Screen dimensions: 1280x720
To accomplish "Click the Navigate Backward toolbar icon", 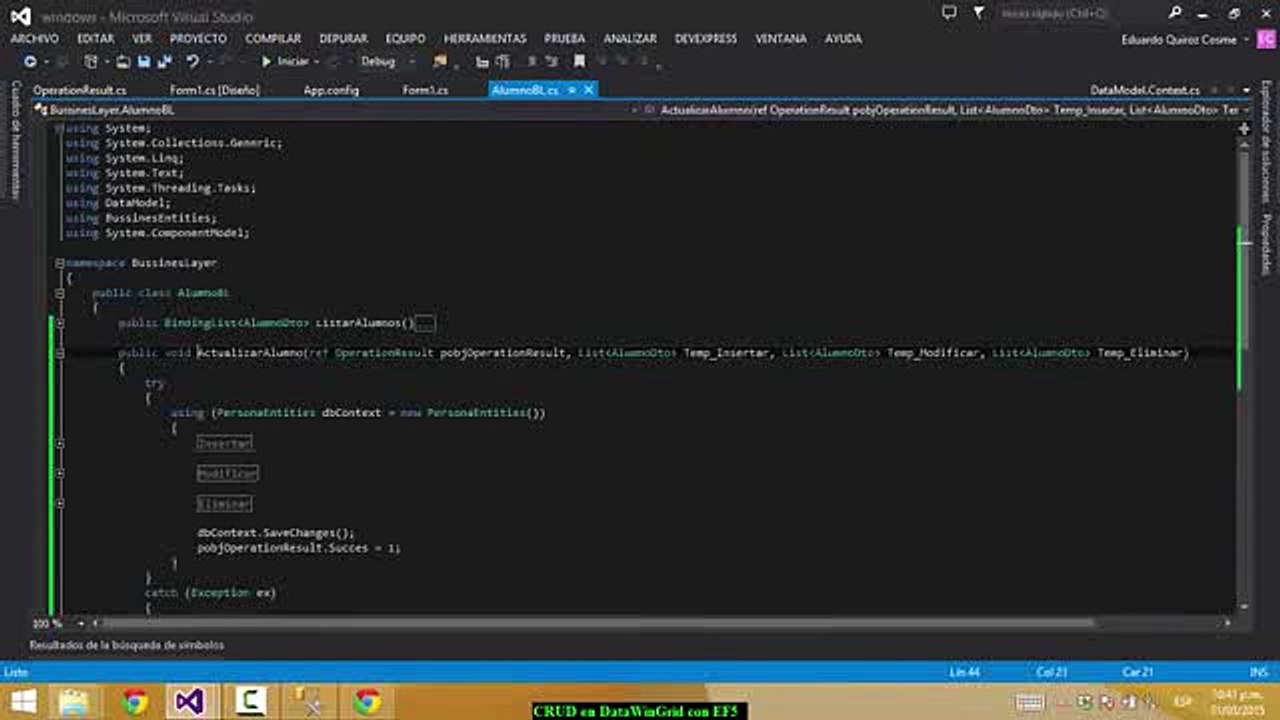I will 30,62.
